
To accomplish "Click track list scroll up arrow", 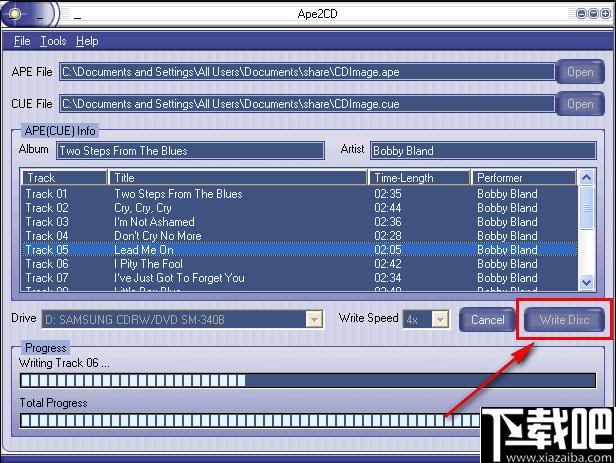I will (x=586, y=178).
